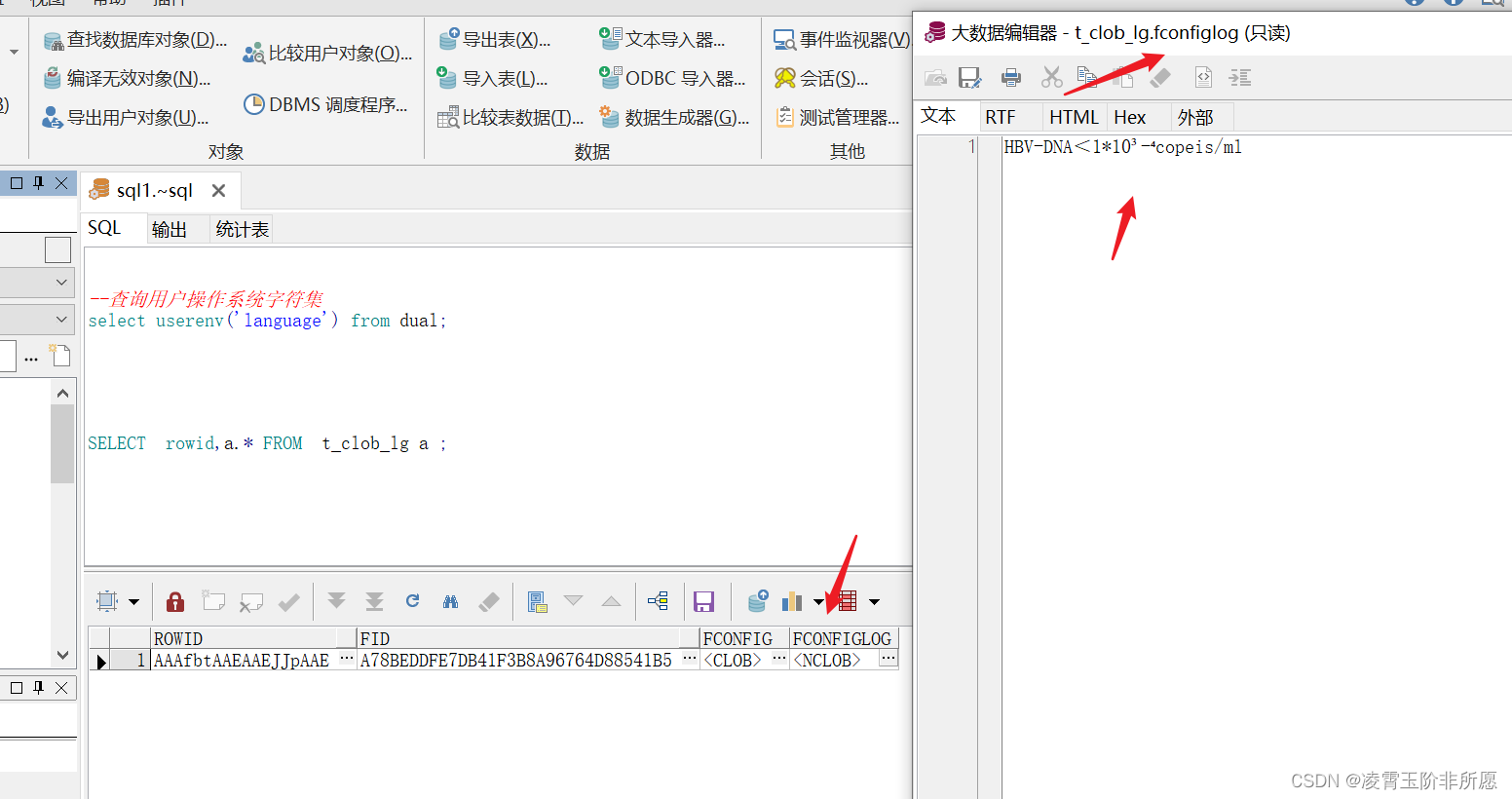
Task: Open find with the binoculars icon
Action: 450,601
